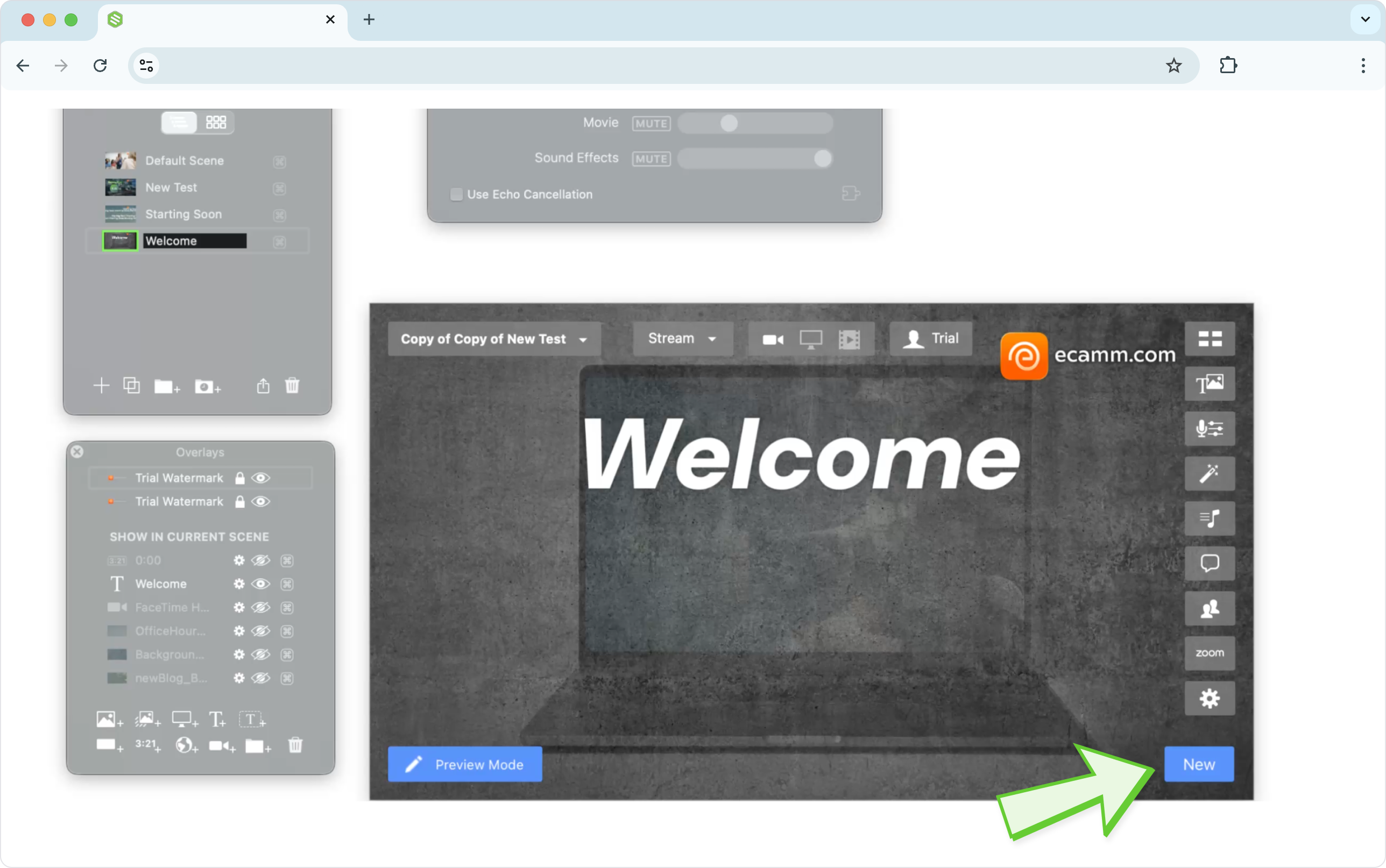Select the video file source icon
The image size is (1386, 868).
pyautogui.click(x=849, y=339)
